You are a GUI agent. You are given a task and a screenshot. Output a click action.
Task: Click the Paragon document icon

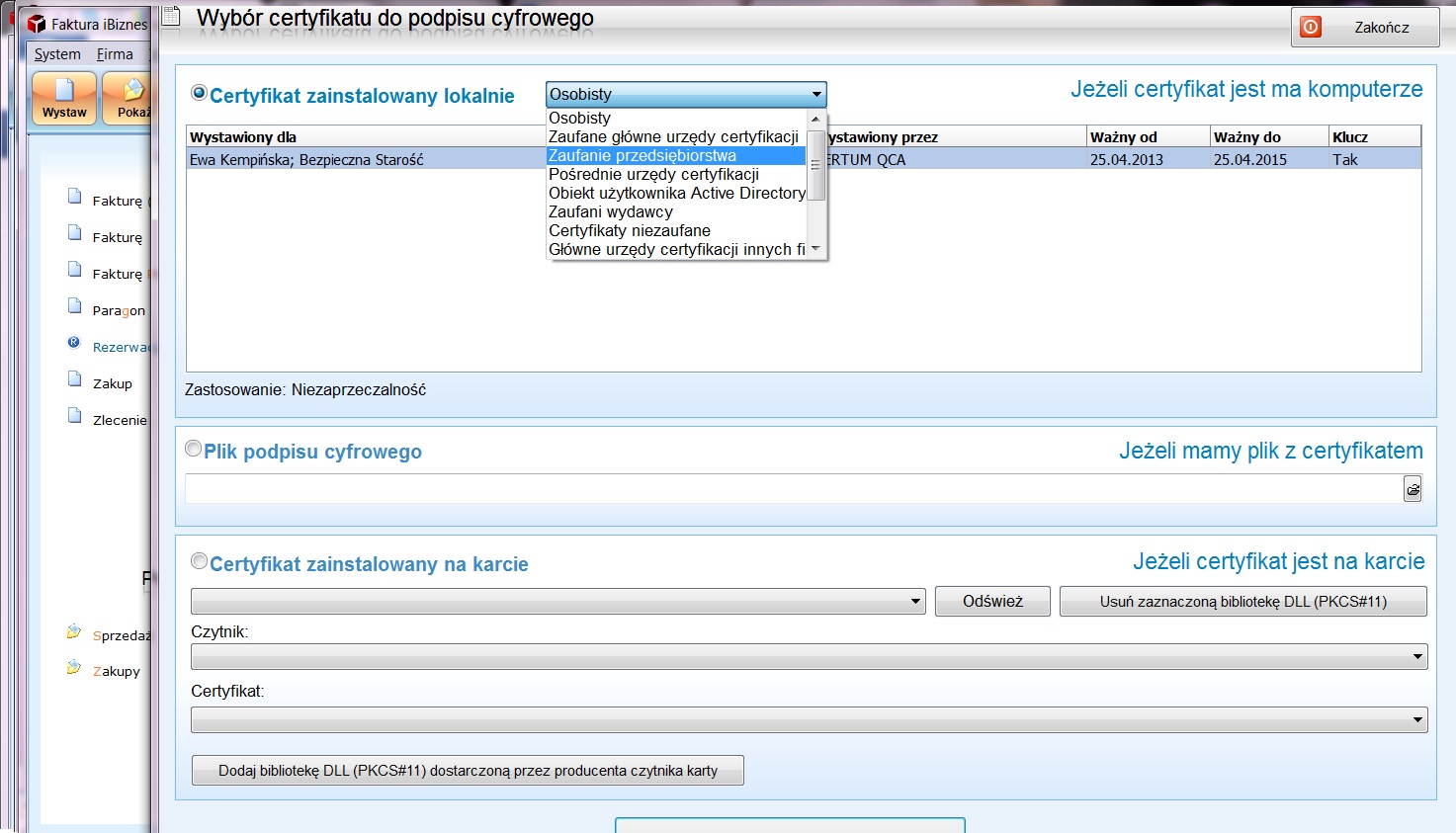74,306
